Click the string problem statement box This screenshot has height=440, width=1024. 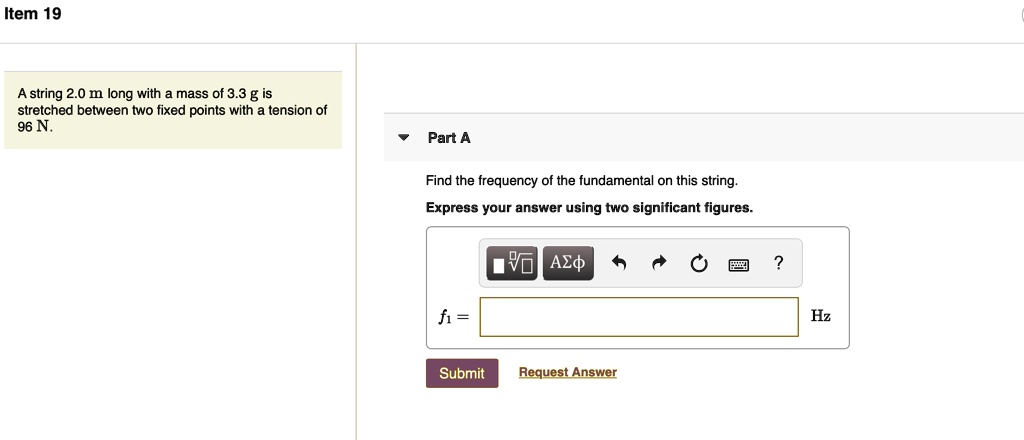point(172,110)
